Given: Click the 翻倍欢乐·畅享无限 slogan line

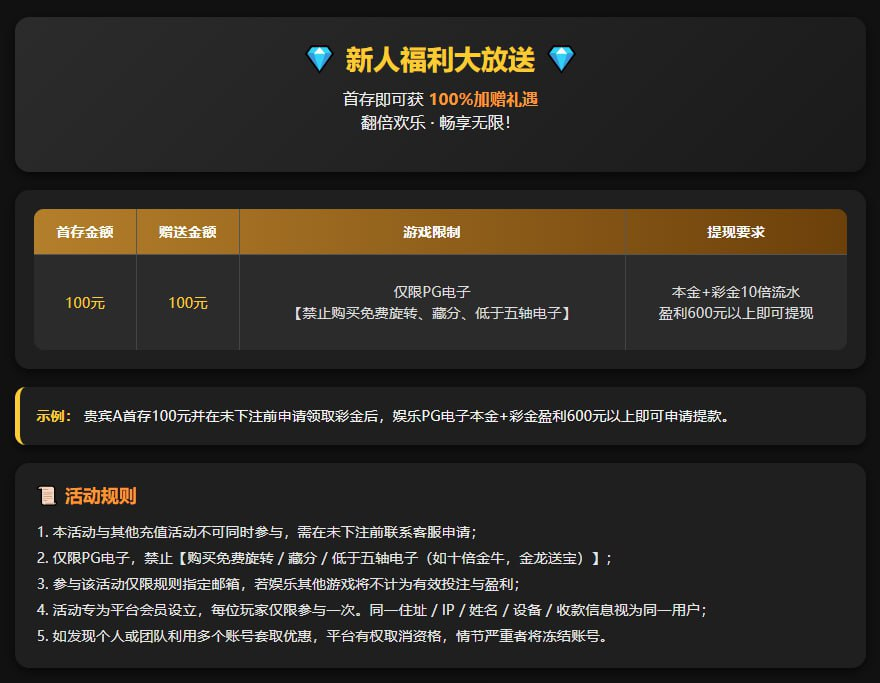Looking at the screenshot, I should coord(440,123).
